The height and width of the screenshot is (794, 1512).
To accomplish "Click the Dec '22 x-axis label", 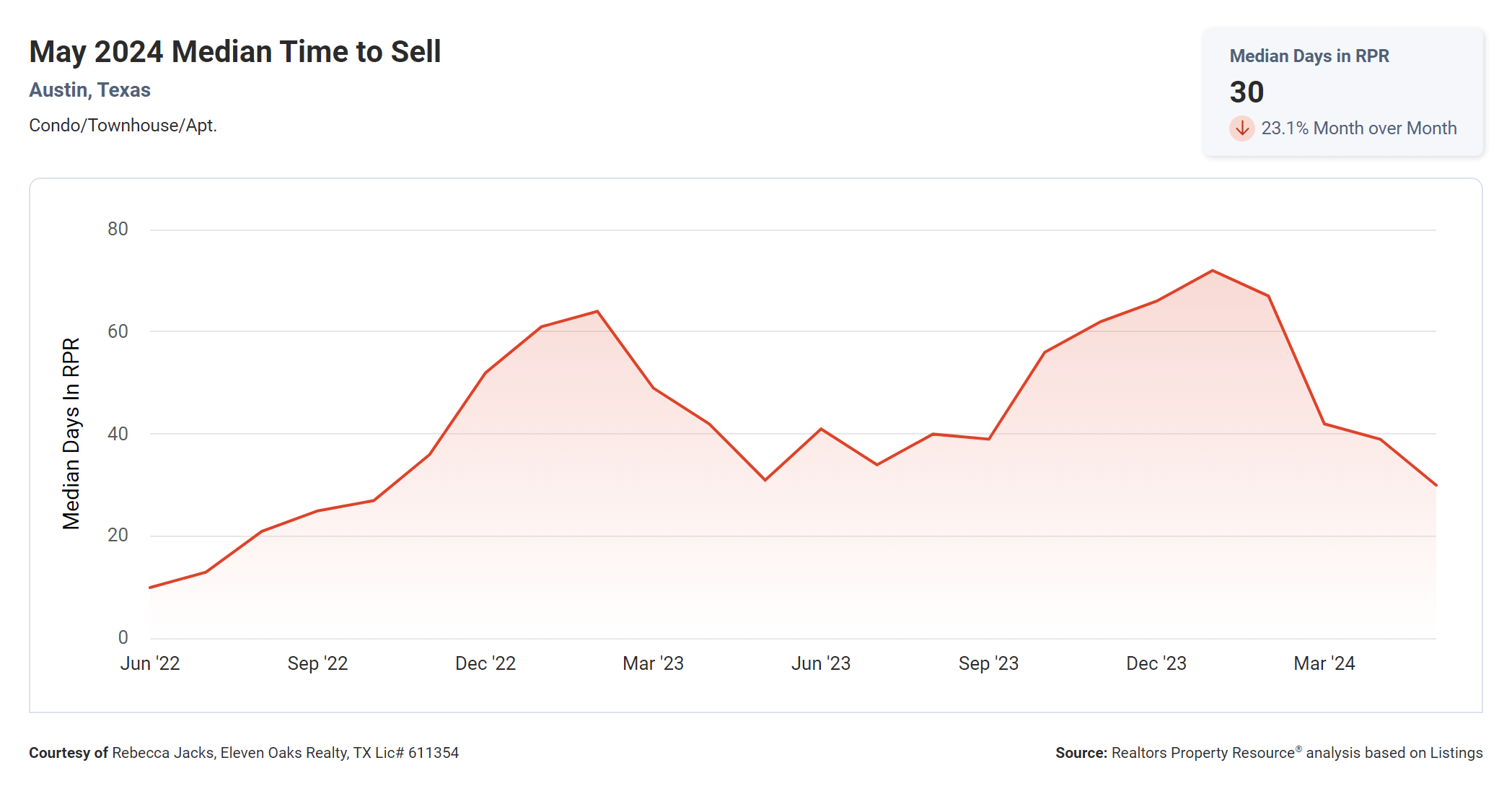I will click(485, 663).
